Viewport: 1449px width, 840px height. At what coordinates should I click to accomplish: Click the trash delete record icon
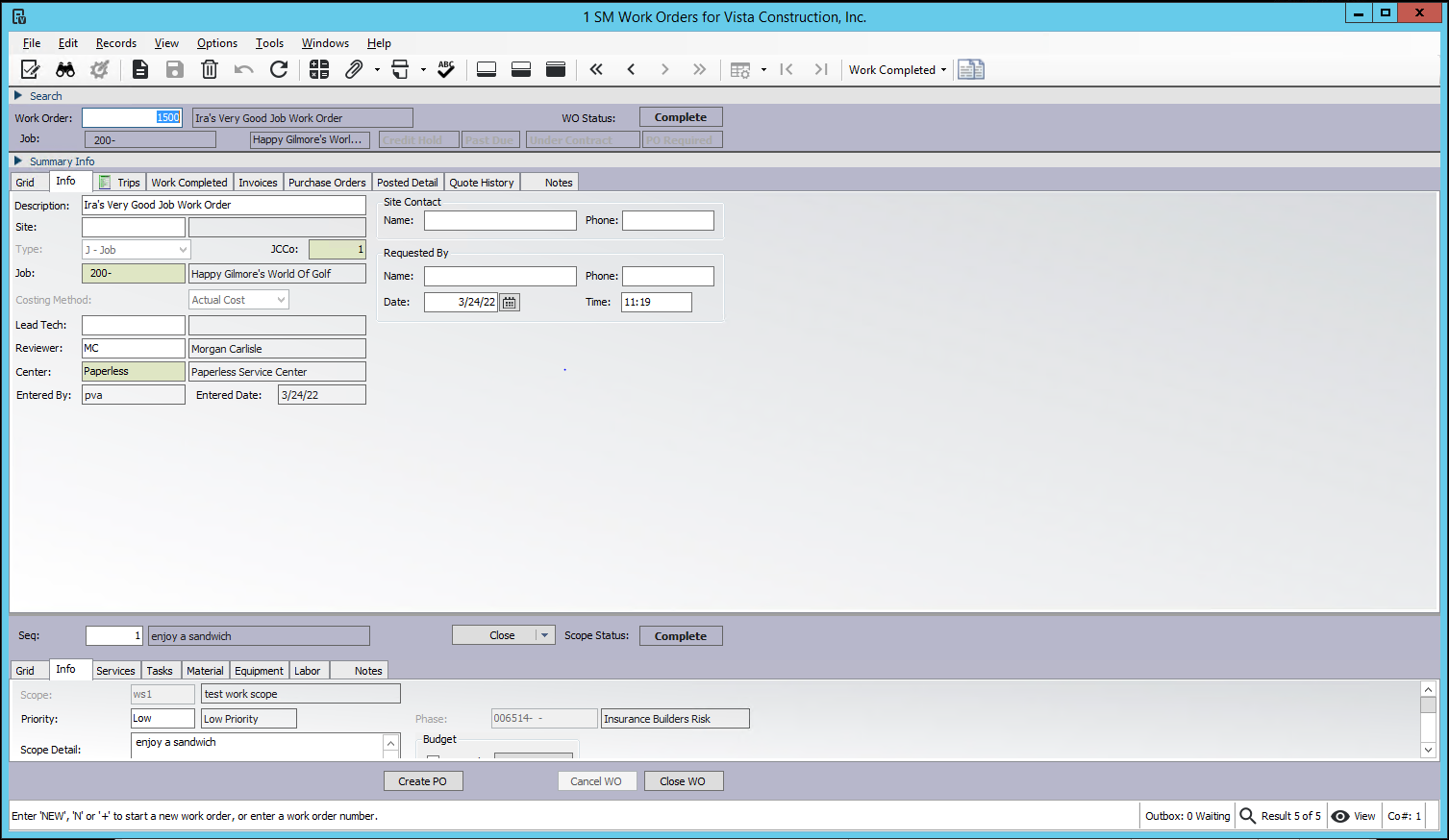[x=210, y=69]
